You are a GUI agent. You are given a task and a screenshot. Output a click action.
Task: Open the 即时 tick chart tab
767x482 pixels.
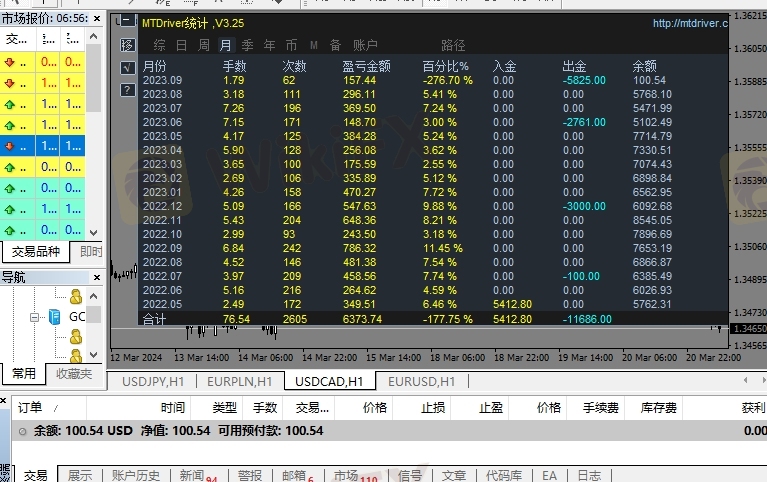[x=91, y=252]
